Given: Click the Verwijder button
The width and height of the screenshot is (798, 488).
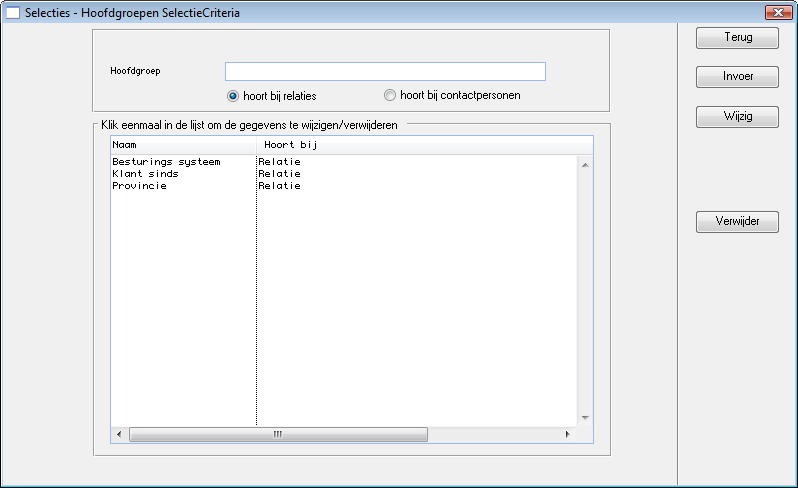Looking at the screenshot, I should click(x=737, y=222).
